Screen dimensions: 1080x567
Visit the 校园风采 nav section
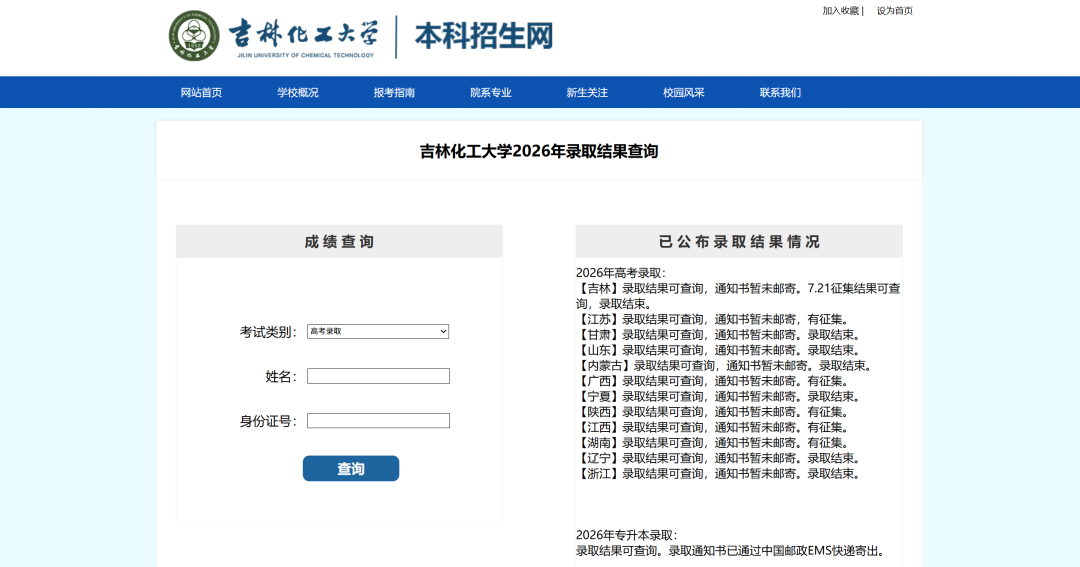click(683, 92)
